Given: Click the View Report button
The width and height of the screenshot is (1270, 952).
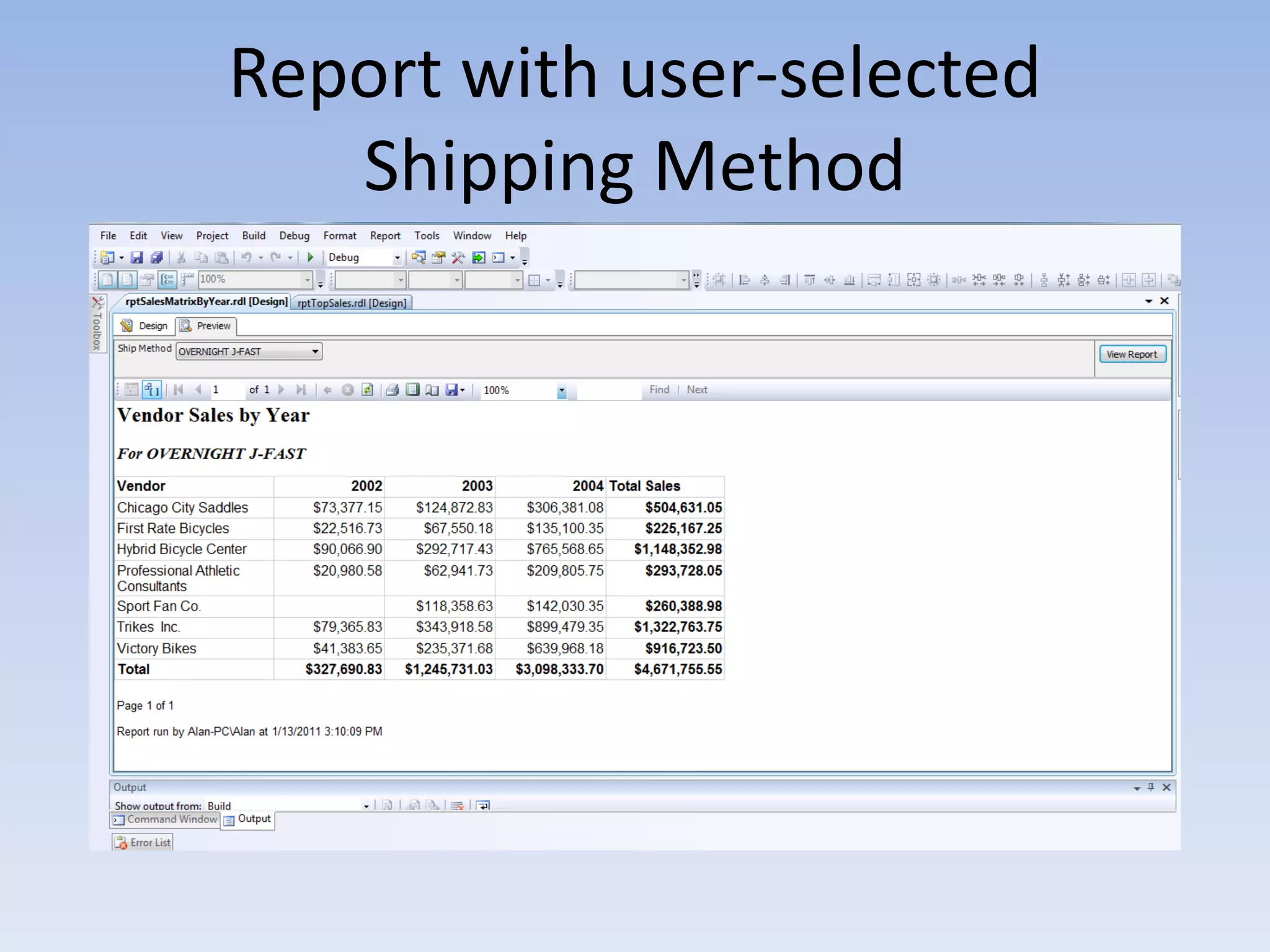Looking at the screenshot, I should coord(1132,354).
